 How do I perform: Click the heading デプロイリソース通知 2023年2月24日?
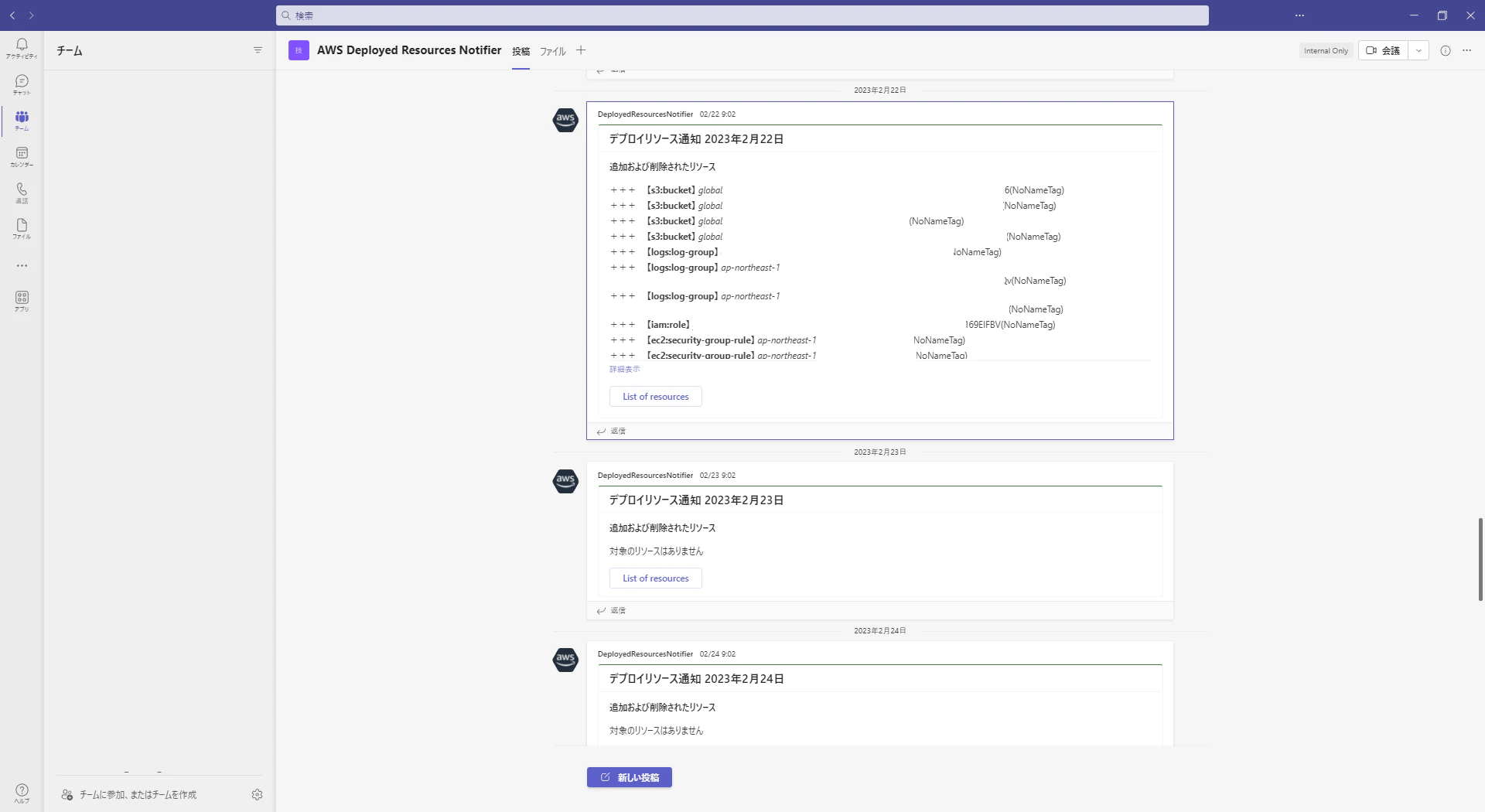696,679
